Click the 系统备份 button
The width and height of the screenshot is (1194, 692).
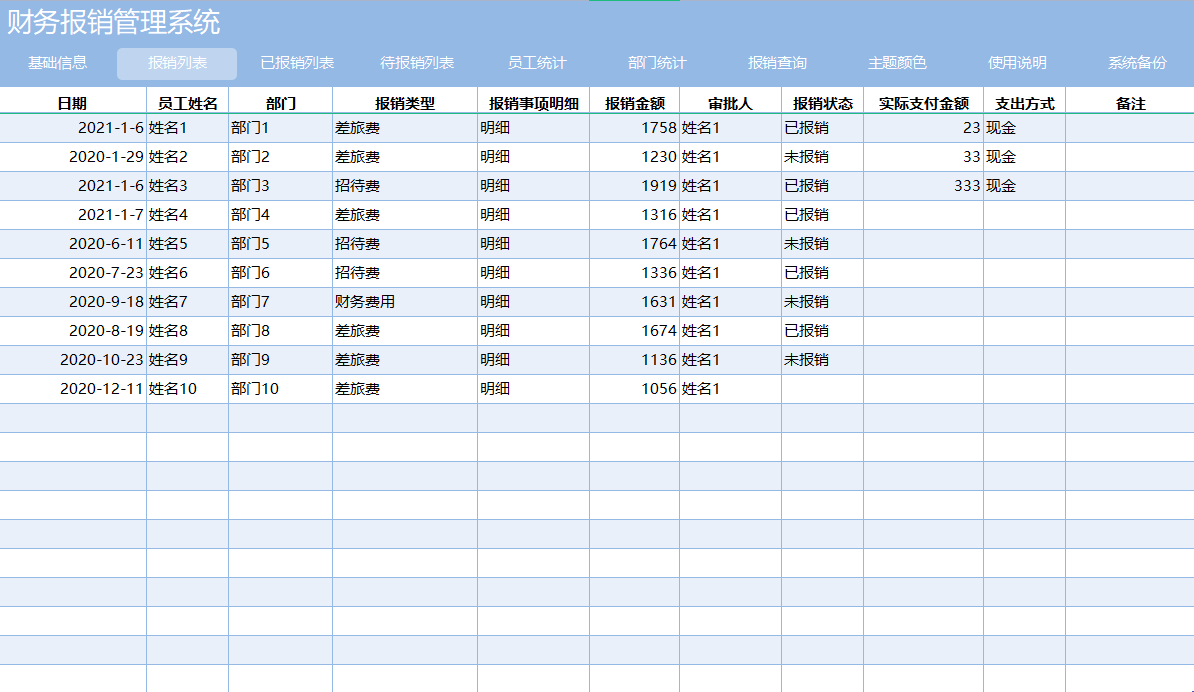click(1137, 63)
